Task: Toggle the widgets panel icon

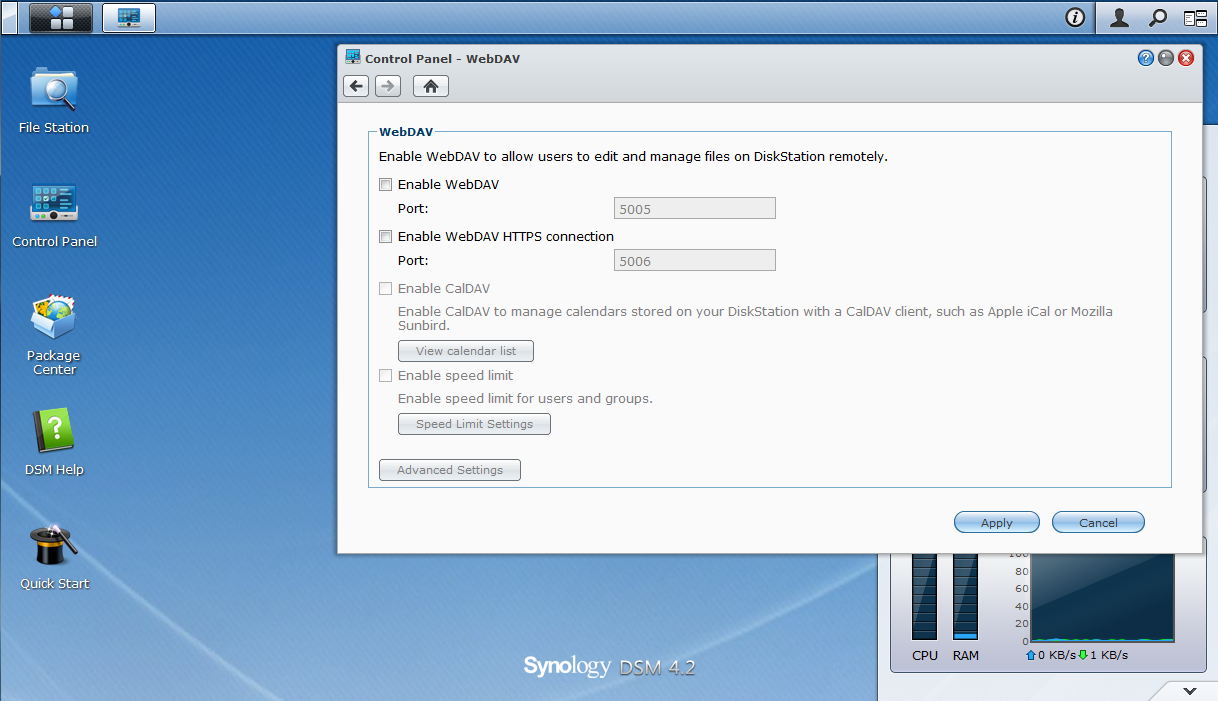Action: point(1195,17)
